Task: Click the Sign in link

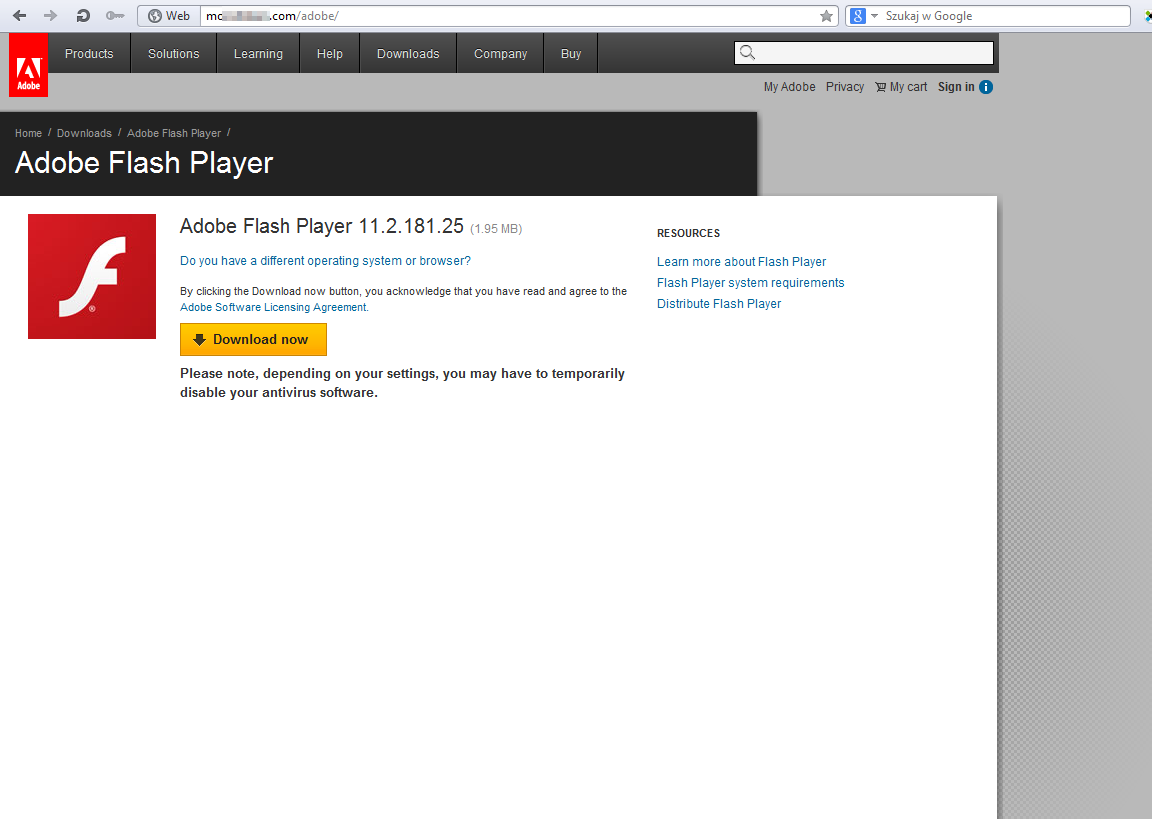Action: (956, 87)
